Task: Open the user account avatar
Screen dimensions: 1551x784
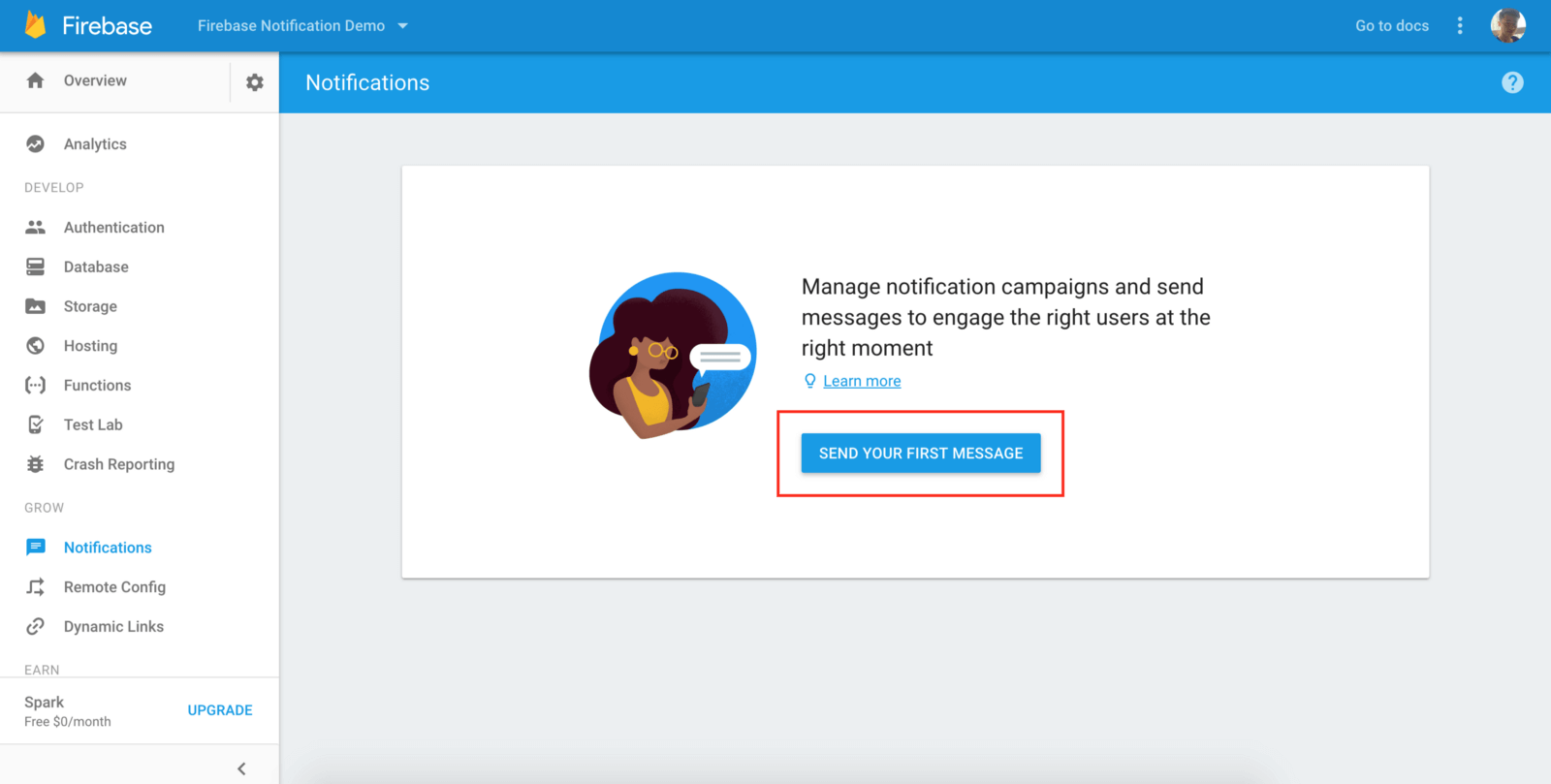Action: [x=1508, y=25]
